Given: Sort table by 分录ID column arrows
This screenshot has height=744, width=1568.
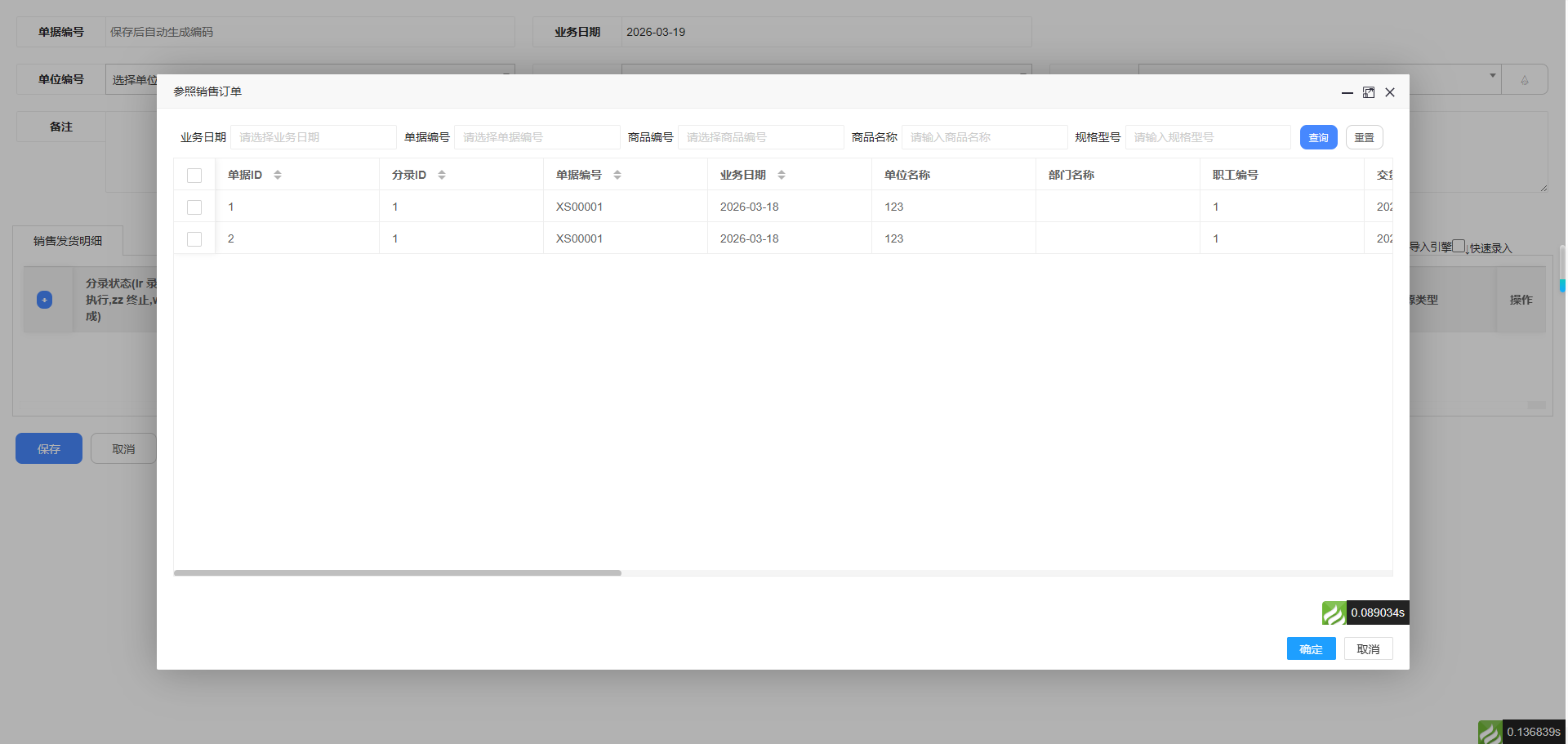Looking at the screenshot, I should coord(442,175).
